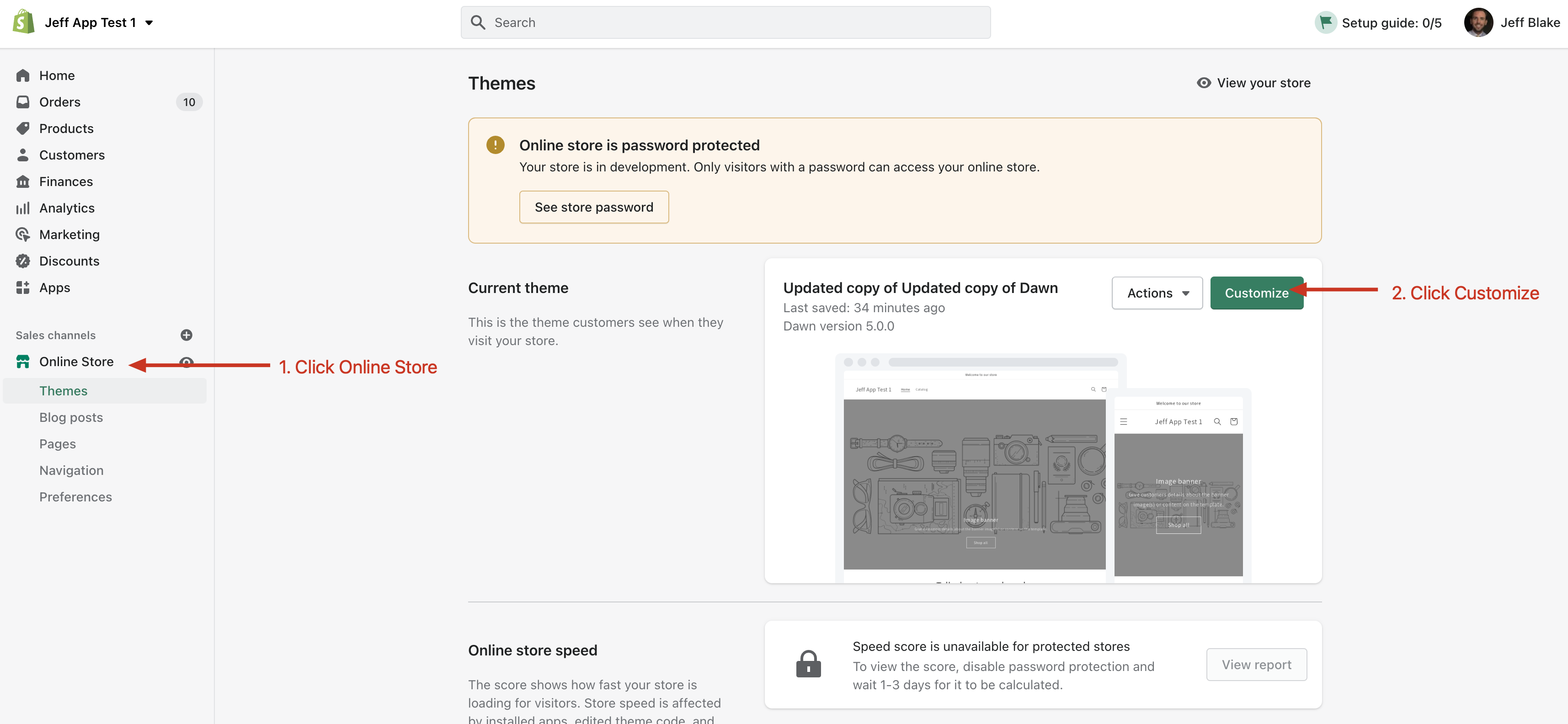Click the Marketing target icon

(23, 234)
